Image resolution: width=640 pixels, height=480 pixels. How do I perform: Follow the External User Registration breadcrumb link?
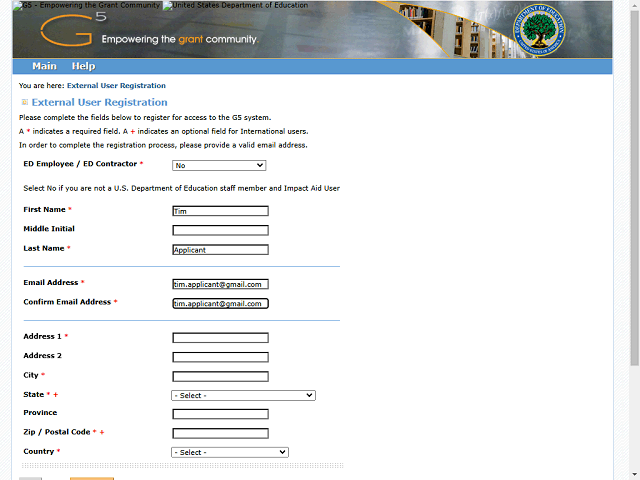coord(116,86)
